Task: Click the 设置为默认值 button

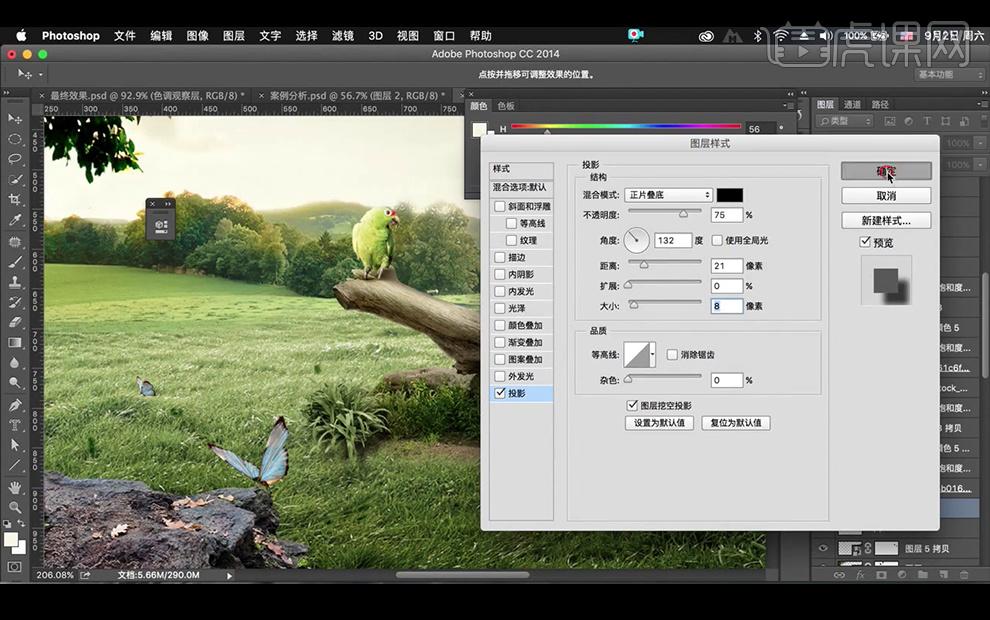Action: pos(659,422)
